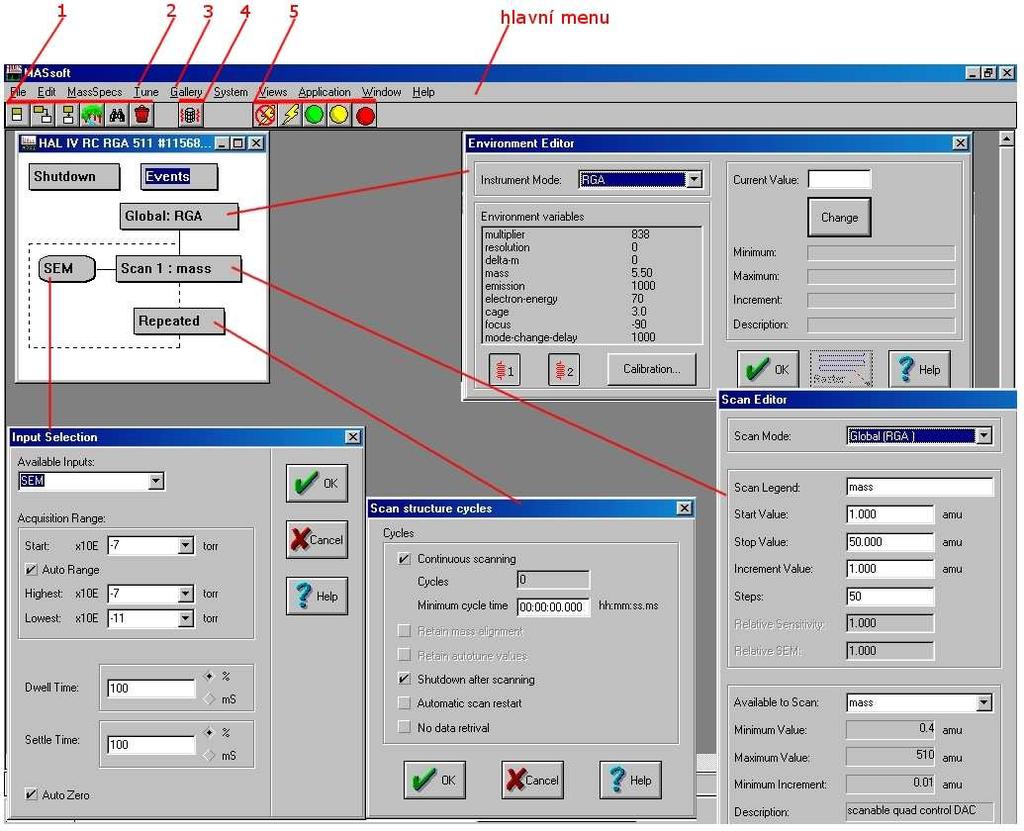Click the Calibration... button
The width and height of the screenshot is (1024, 831).
(x=651, y=369)
